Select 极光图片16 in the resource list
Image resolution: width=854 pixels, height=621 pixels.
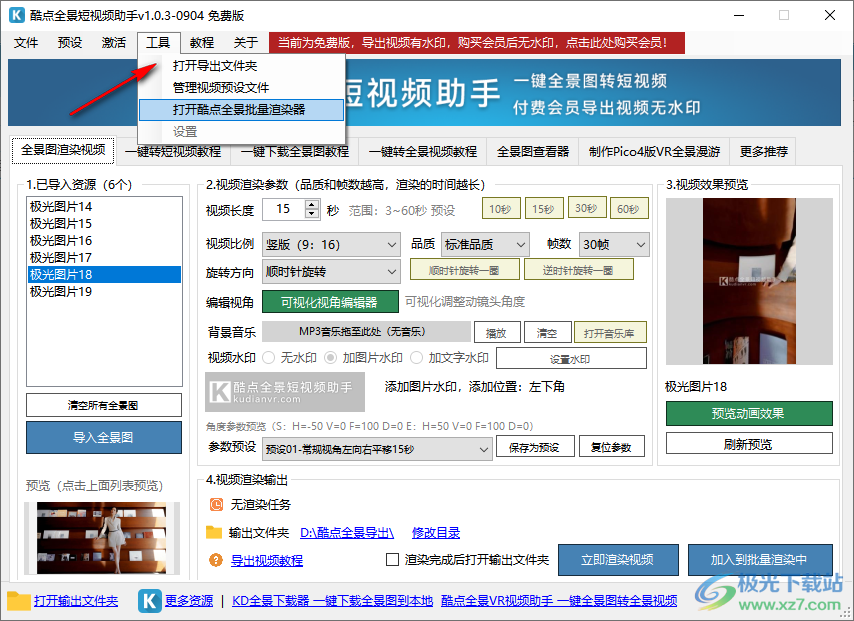61,240
